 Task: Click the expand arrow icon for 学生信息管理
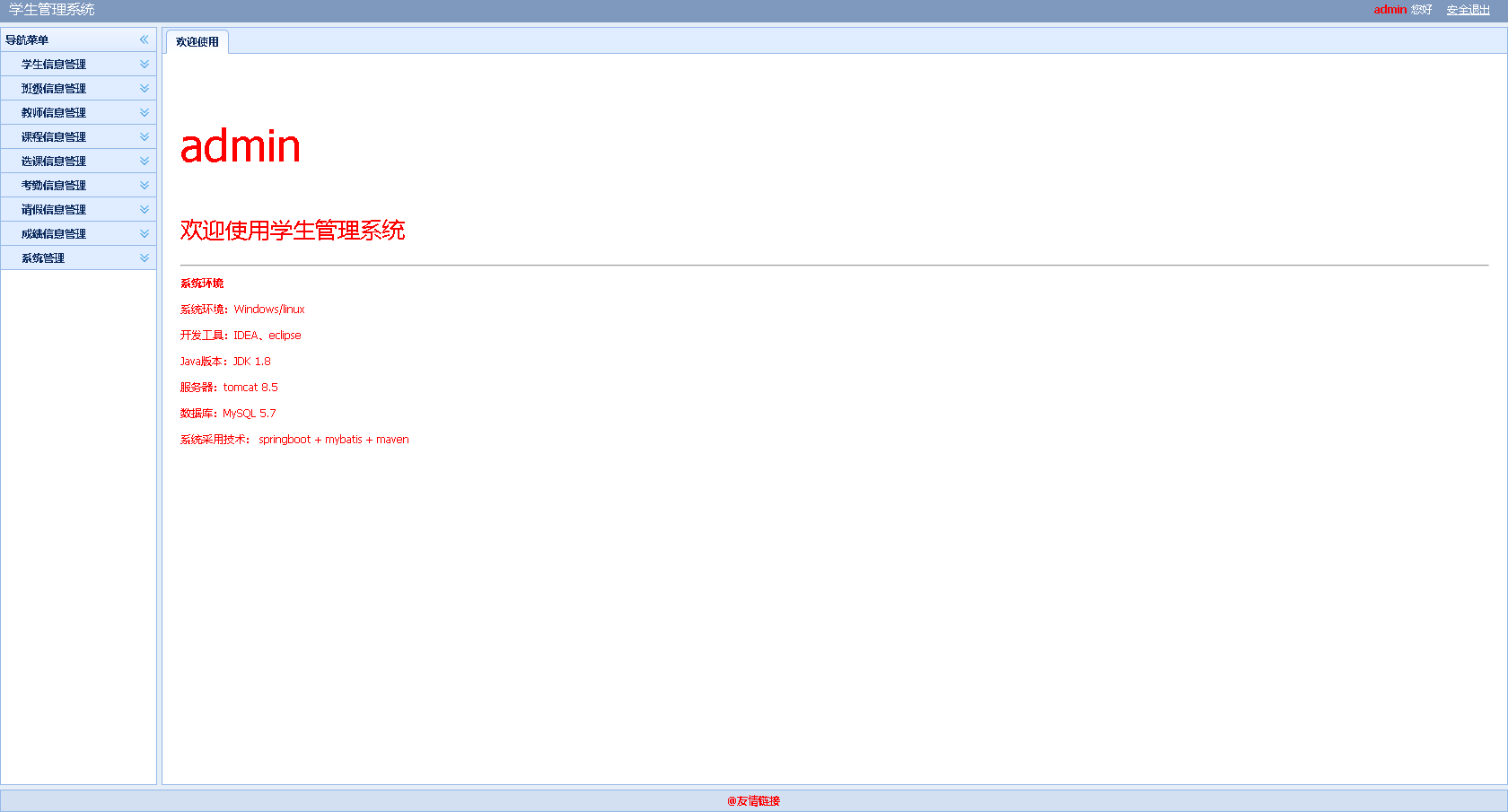pos(145,65)
